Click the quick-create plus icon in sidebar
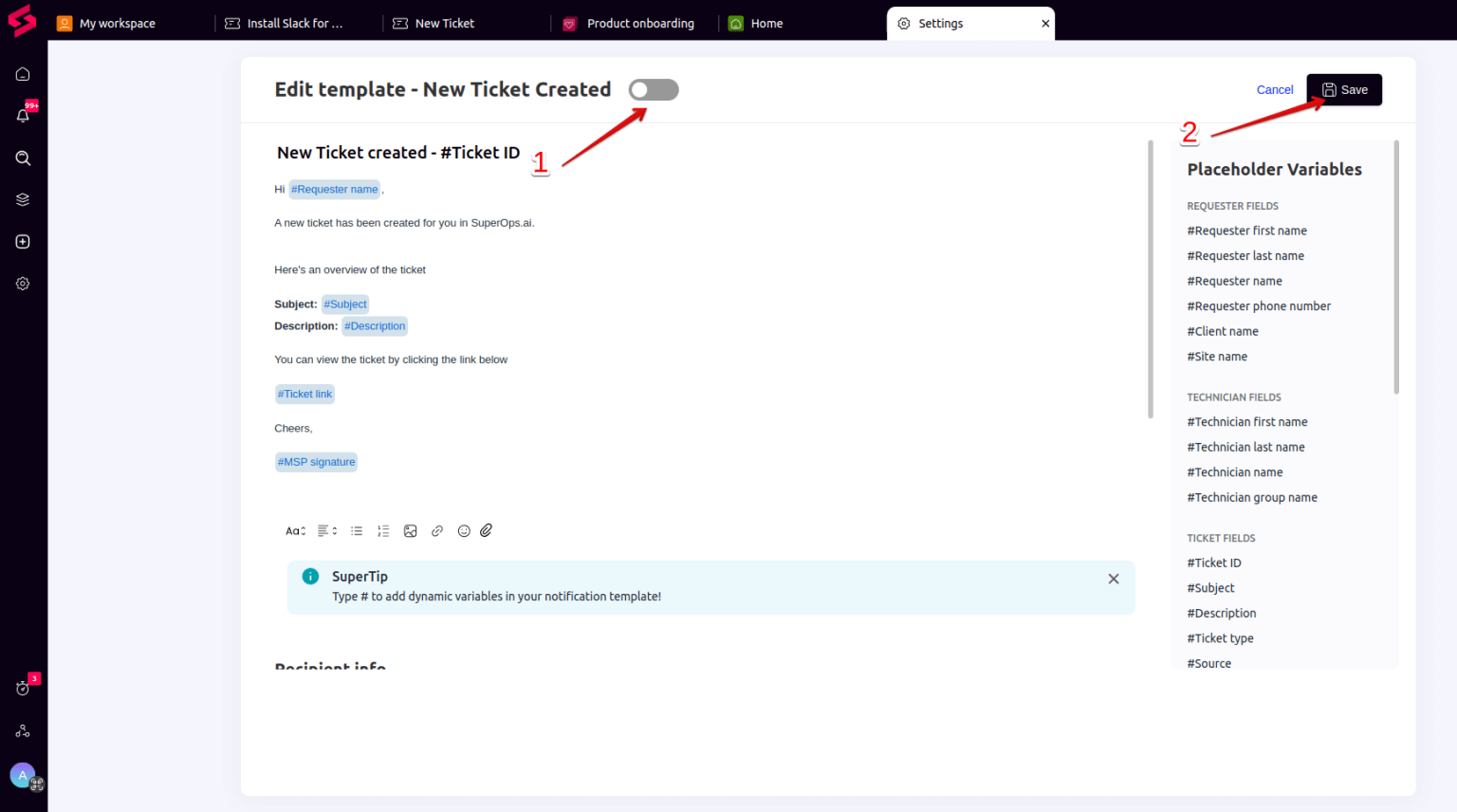Screen dimensions: 1457x812 coord(22,241)
